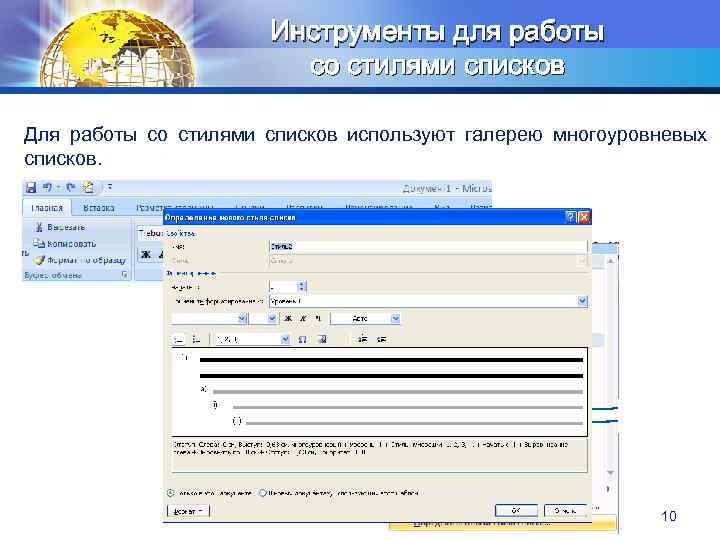Click the bold Ж button in Word ribbon

tap(146, 254)
